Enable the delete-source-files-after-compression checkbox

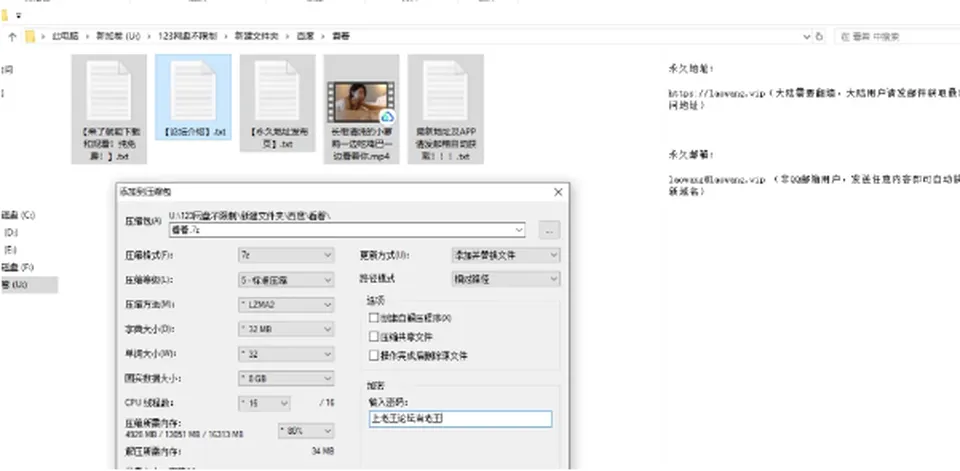pos(374,356)
